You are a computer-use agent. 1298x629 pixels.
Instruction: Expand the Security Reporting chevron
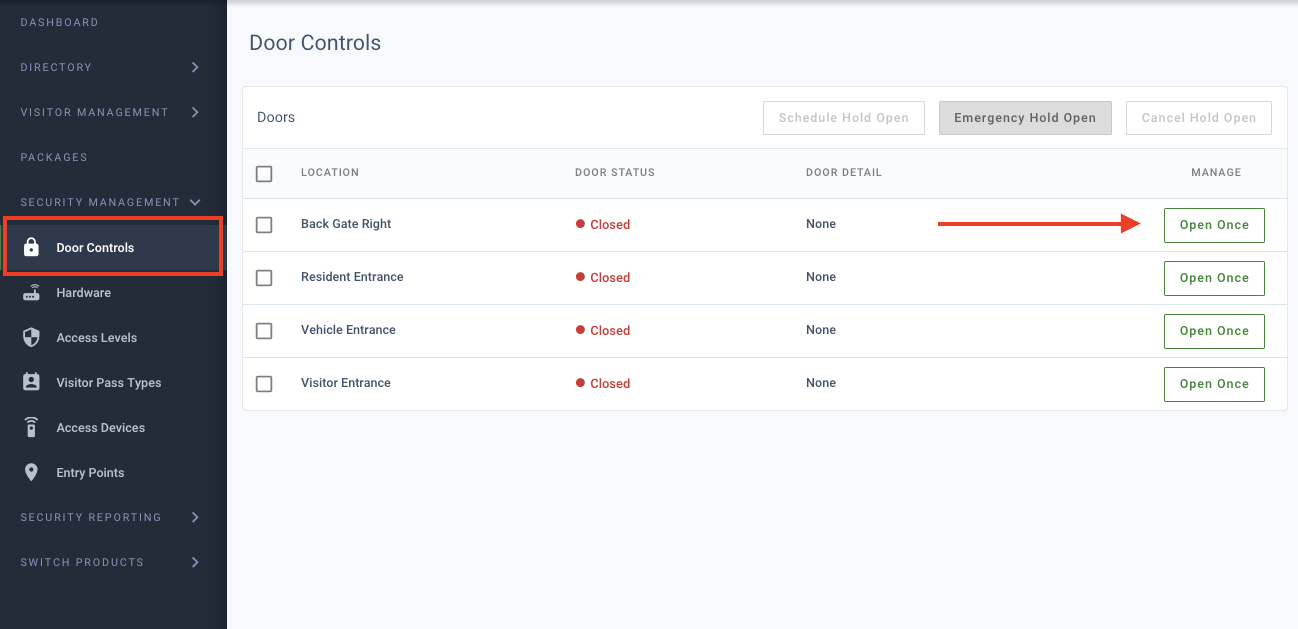click(x=195, y=517)
